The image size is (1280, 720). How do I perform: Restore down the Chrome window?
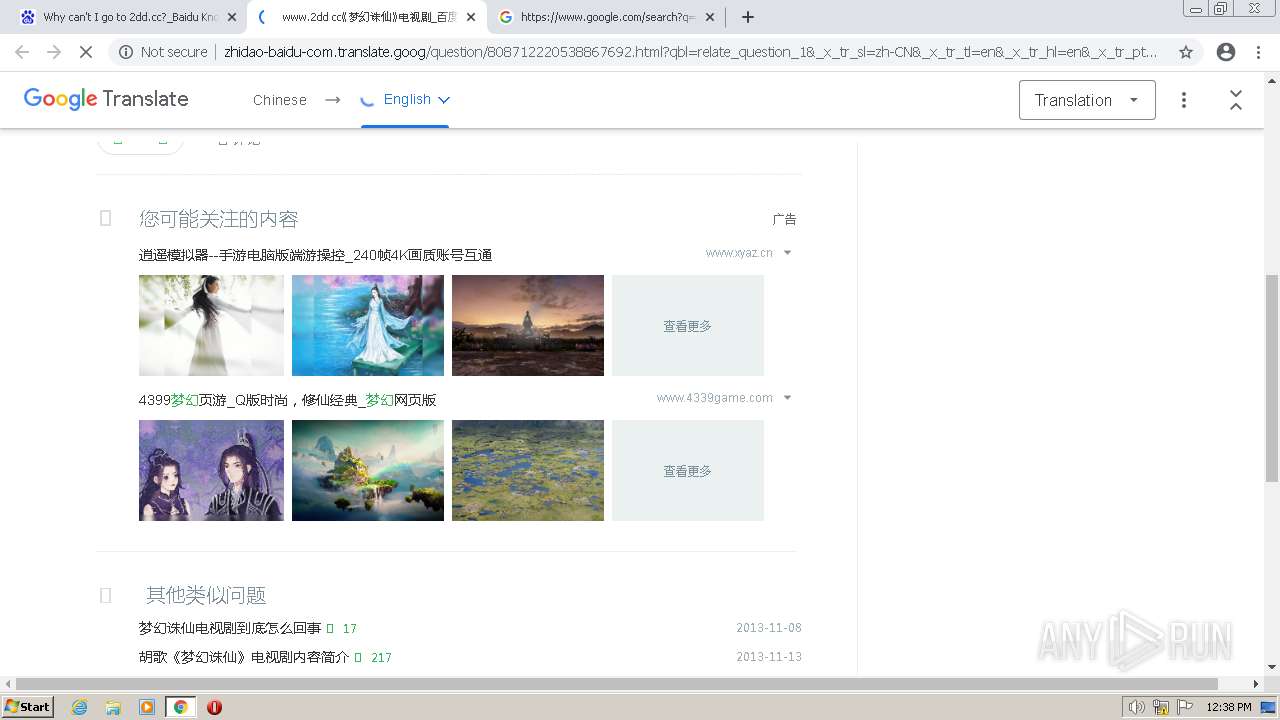coord(1221,9)
